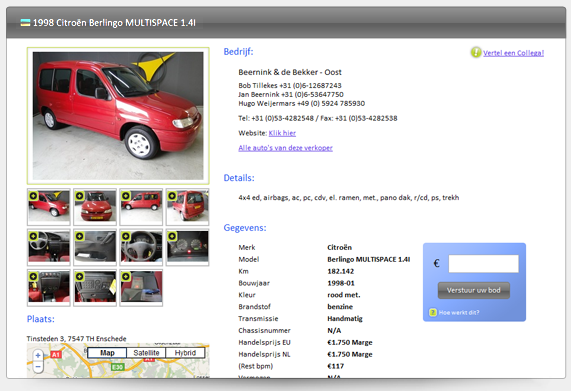Click the Rest bpm value '€117'

(335, 366)
